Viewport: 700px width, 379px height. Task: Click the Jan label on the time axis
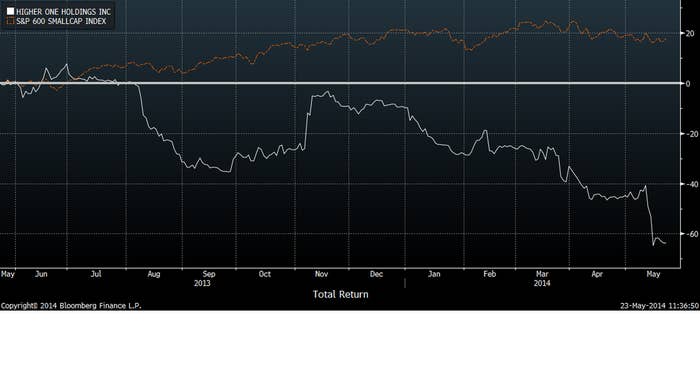(x=434, y=274)
